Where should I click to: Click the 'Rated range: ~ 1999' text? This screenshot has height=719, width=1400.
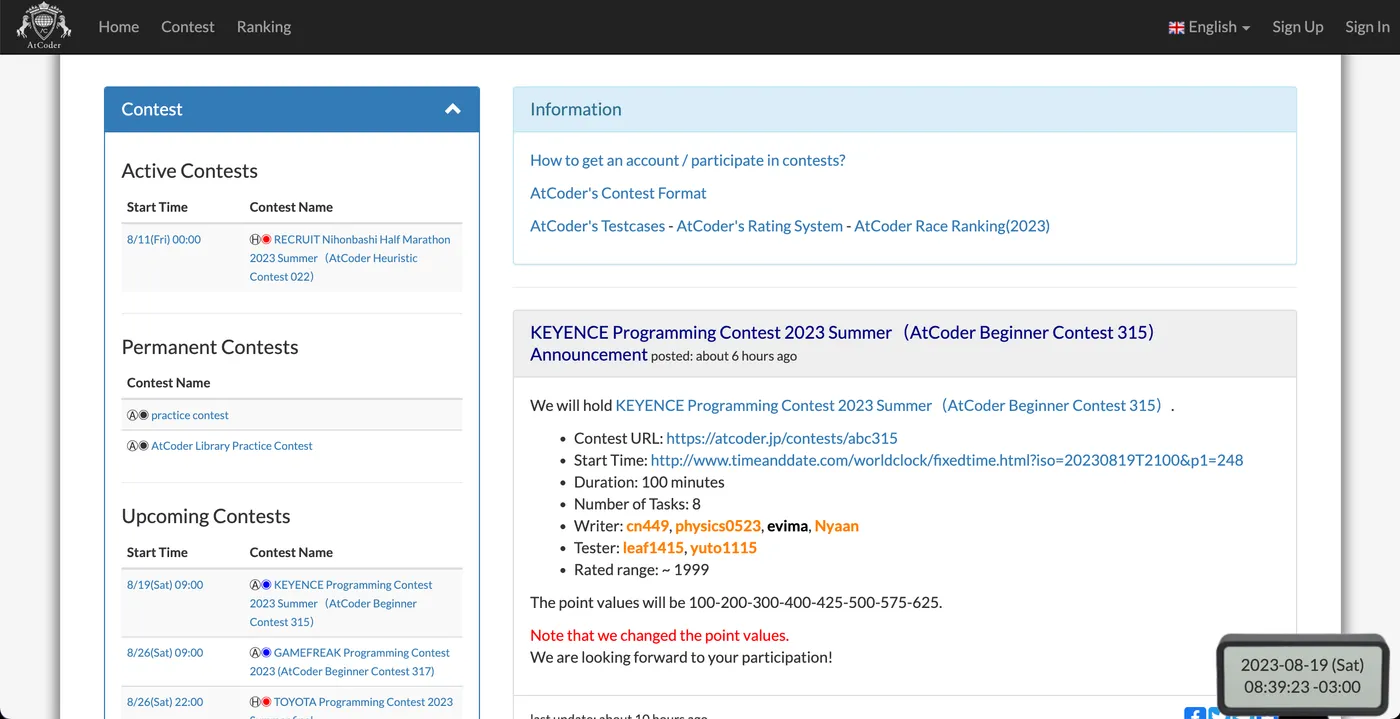tap(641, 570)
